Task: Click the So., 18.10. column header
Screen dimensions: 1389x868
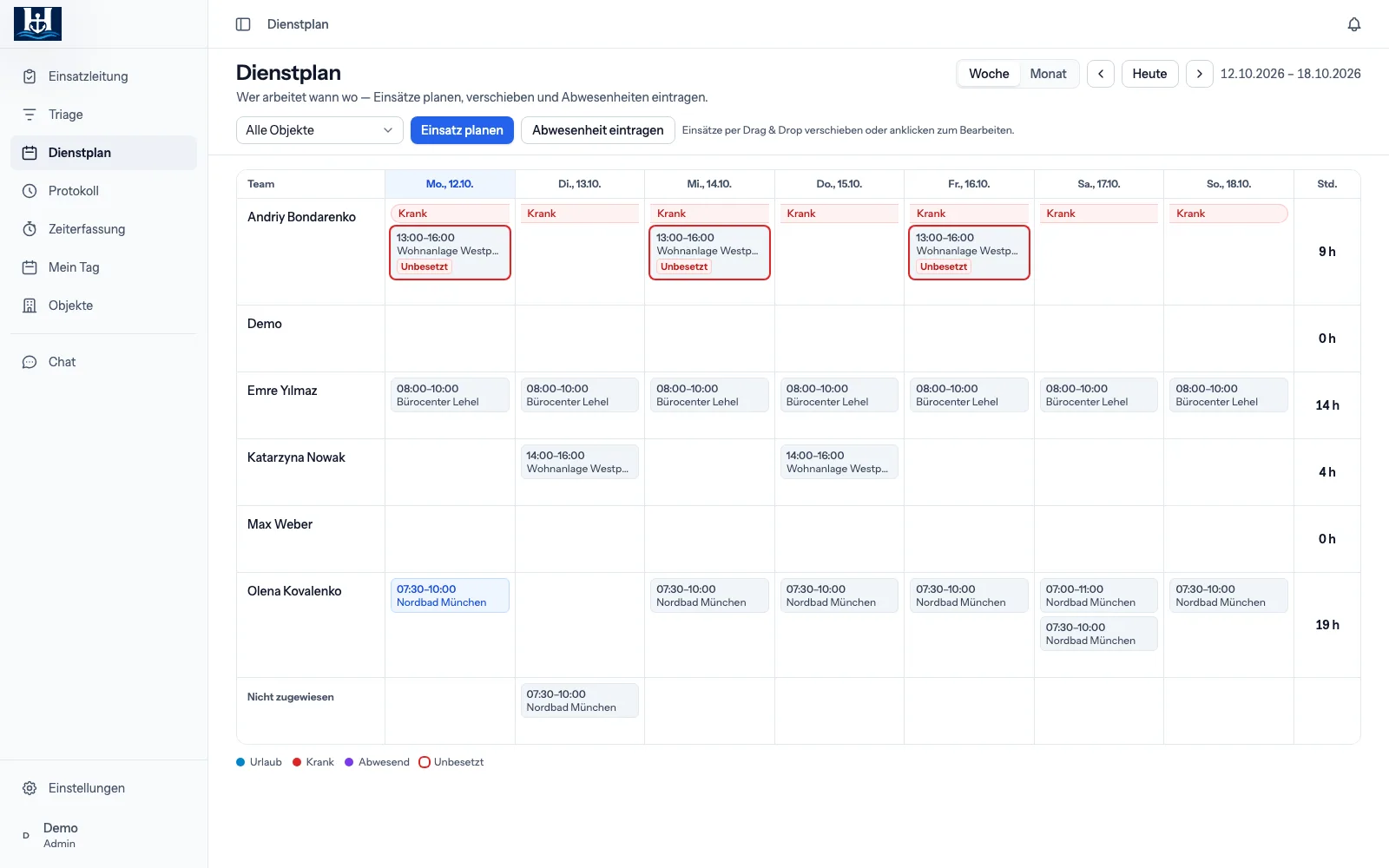Action: [1228, 184]
